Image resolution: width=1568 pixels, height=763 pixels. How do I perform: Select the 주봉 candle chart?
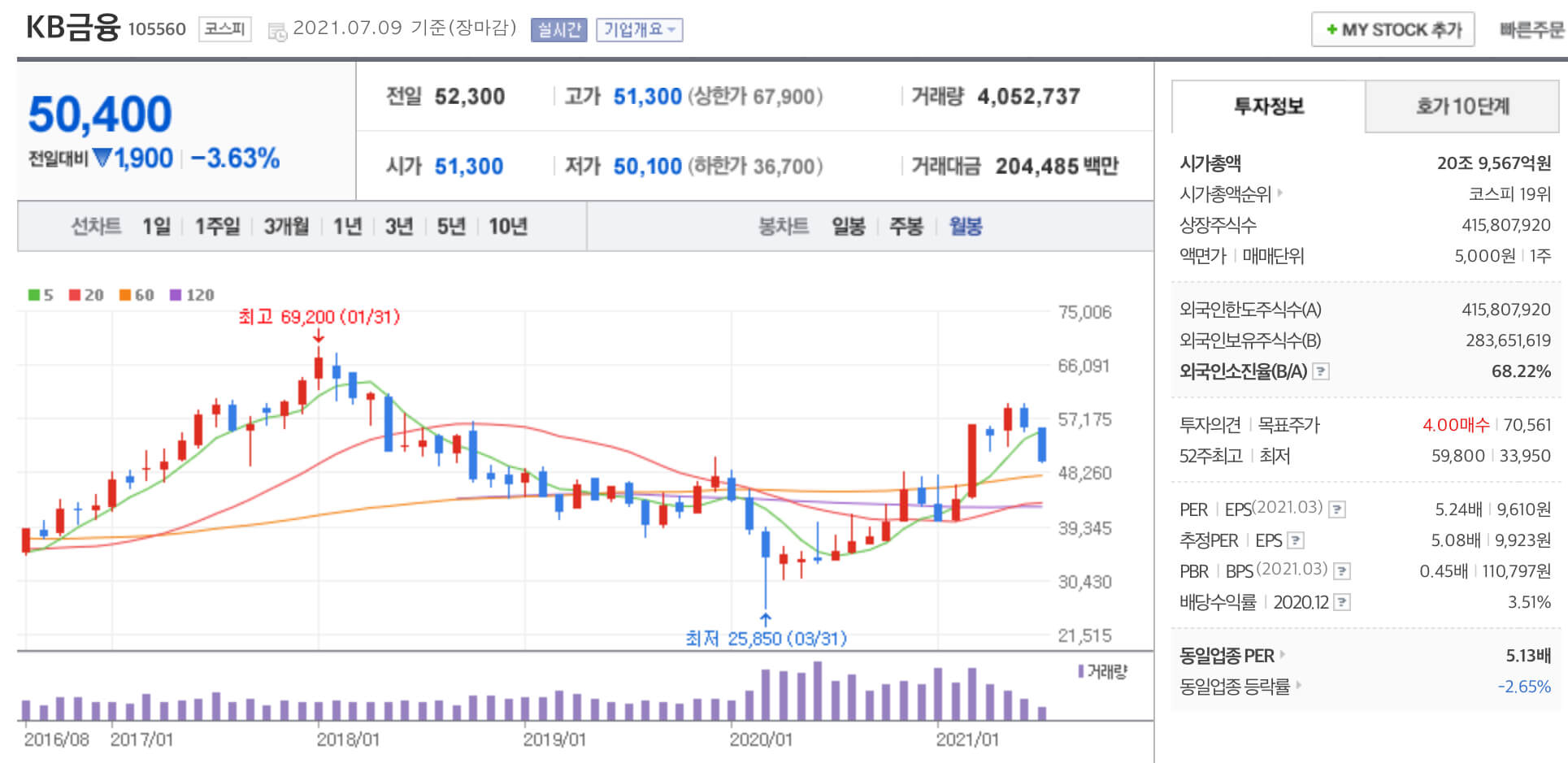click(906, 226)
